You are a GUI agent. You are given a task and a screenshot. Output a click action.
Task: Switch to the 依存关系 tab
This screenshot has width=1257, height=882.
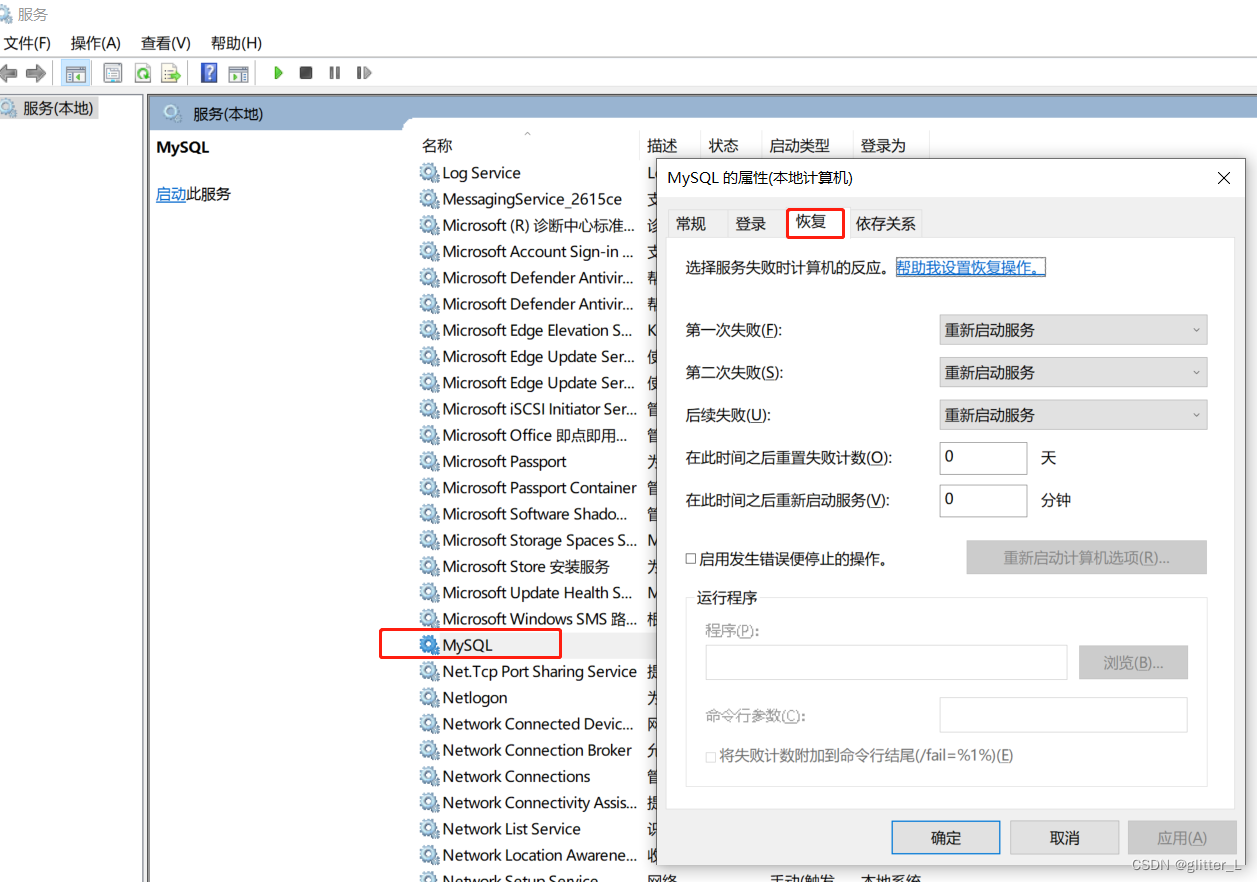(x=885, y=224)
